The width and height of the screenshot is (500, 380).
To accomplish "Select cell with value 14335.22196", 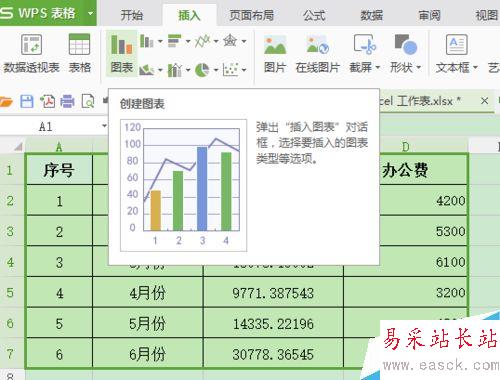I will 273,323.
